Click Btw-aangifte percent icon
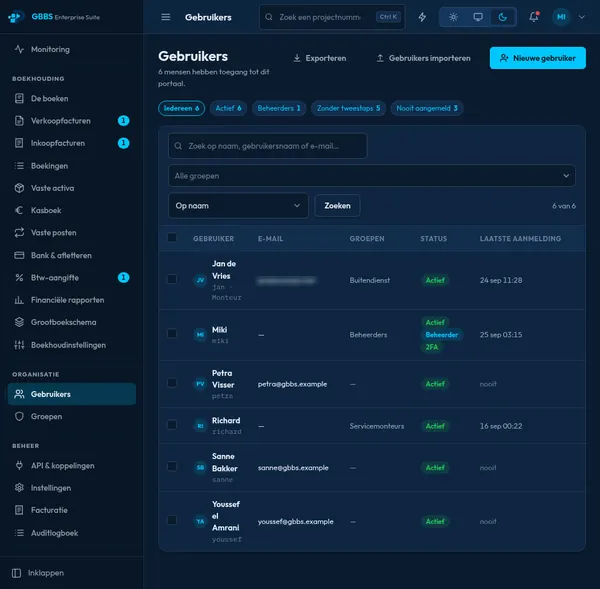The width and height of the screenshot is (600, 589). [x=19, y=277]
